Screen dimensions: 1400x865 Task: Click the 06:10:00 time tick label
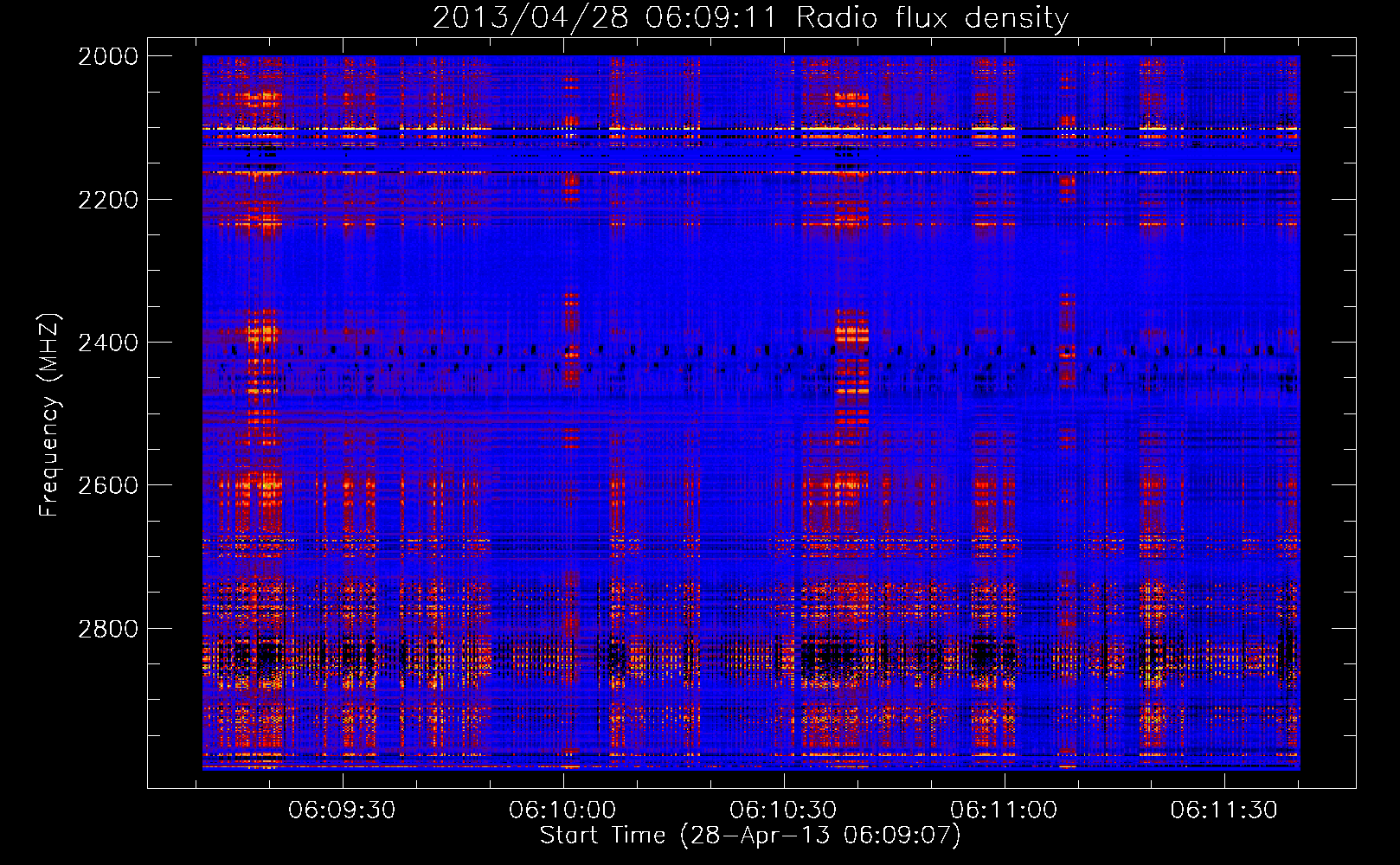pyautogui.click(x=562, y=810)
